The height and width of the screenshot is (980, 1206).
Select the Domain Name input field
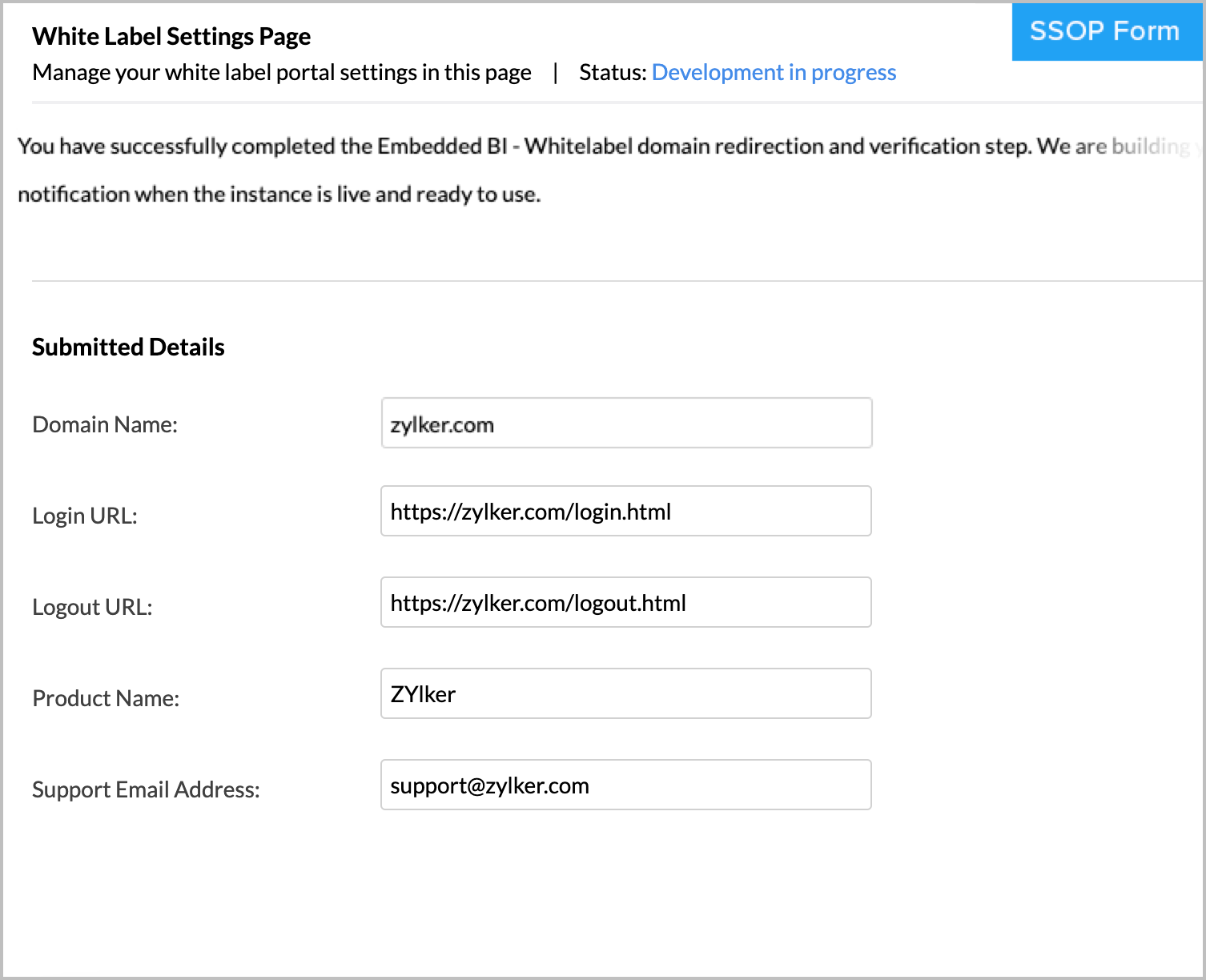(x=626, y=423)
